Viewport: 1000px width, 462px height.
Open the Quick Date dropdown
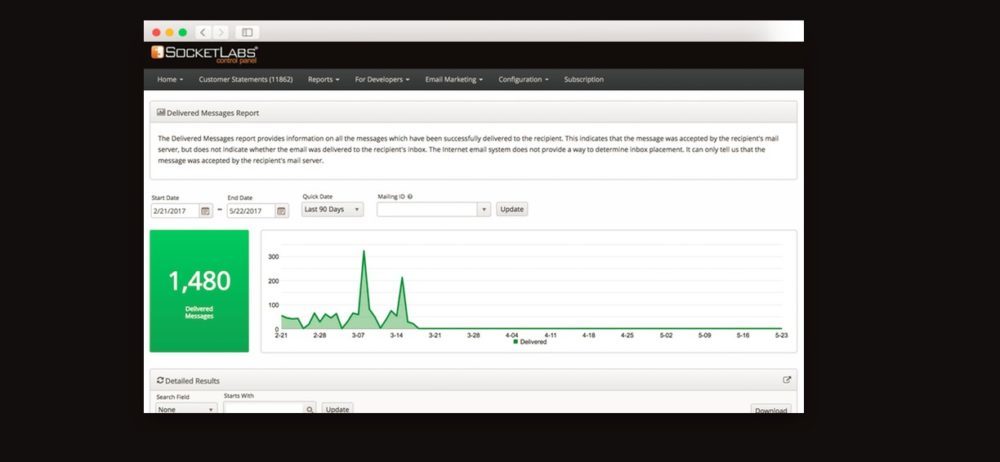point(332,210)
